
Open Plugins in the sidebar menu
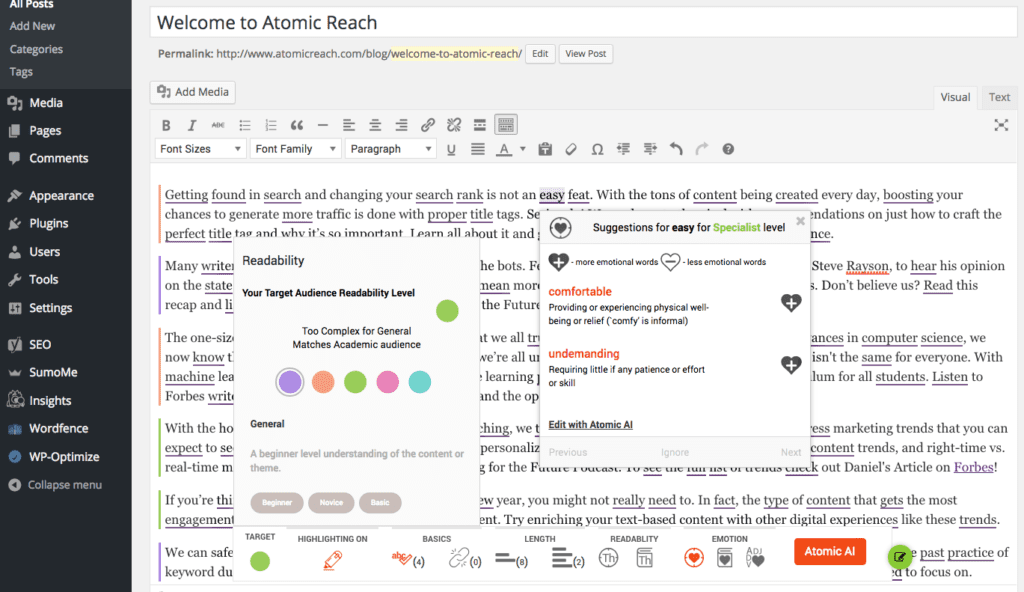48,223
